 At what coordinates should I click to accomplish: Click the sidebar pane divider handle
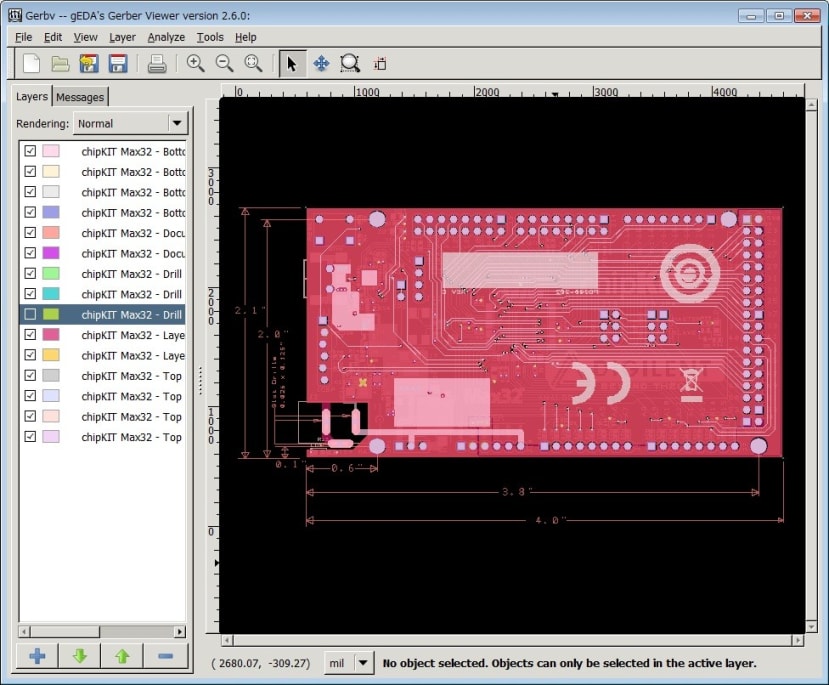pos(200,381)
